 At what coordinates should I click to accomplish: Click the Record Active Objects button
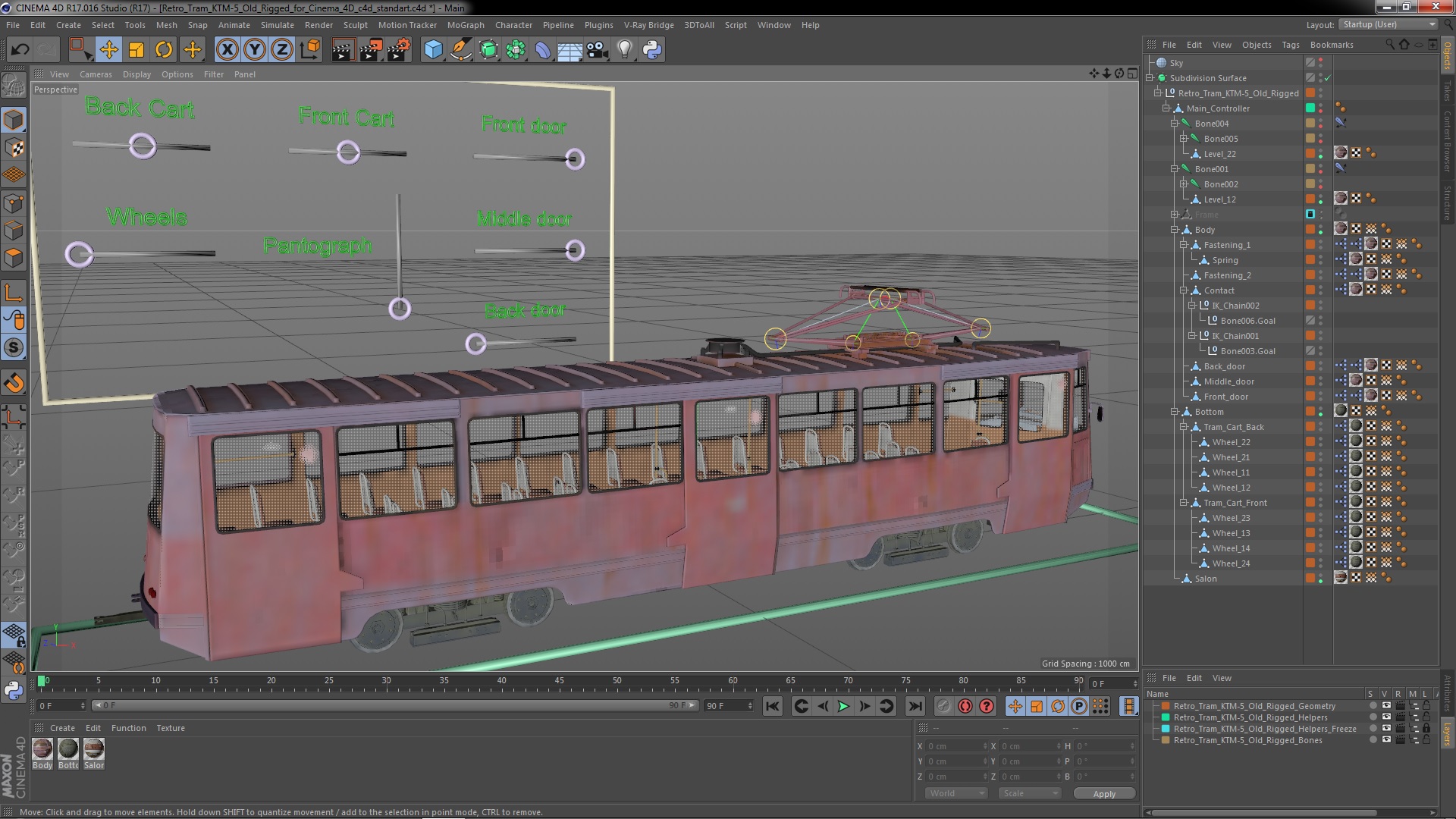click(x=943, y=706)
